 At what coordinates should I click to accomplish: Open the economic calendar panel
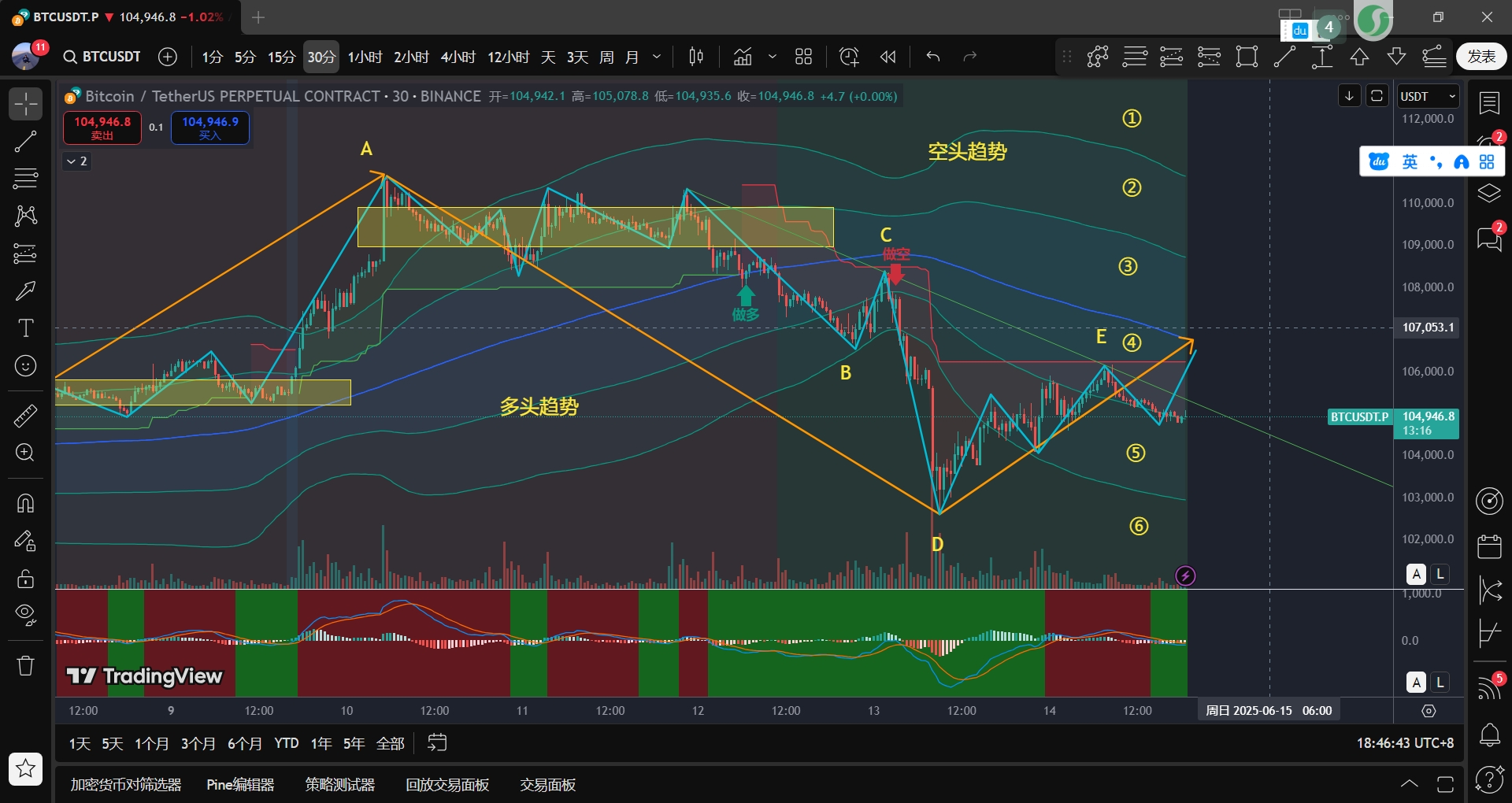click(x=1489, y=546)
